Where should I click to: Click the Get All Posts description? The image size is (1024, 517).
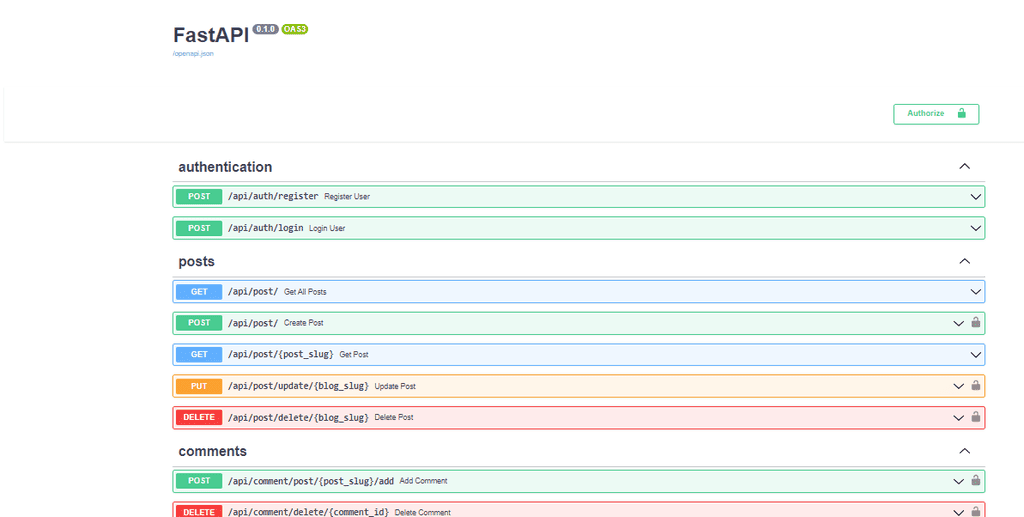305,292
